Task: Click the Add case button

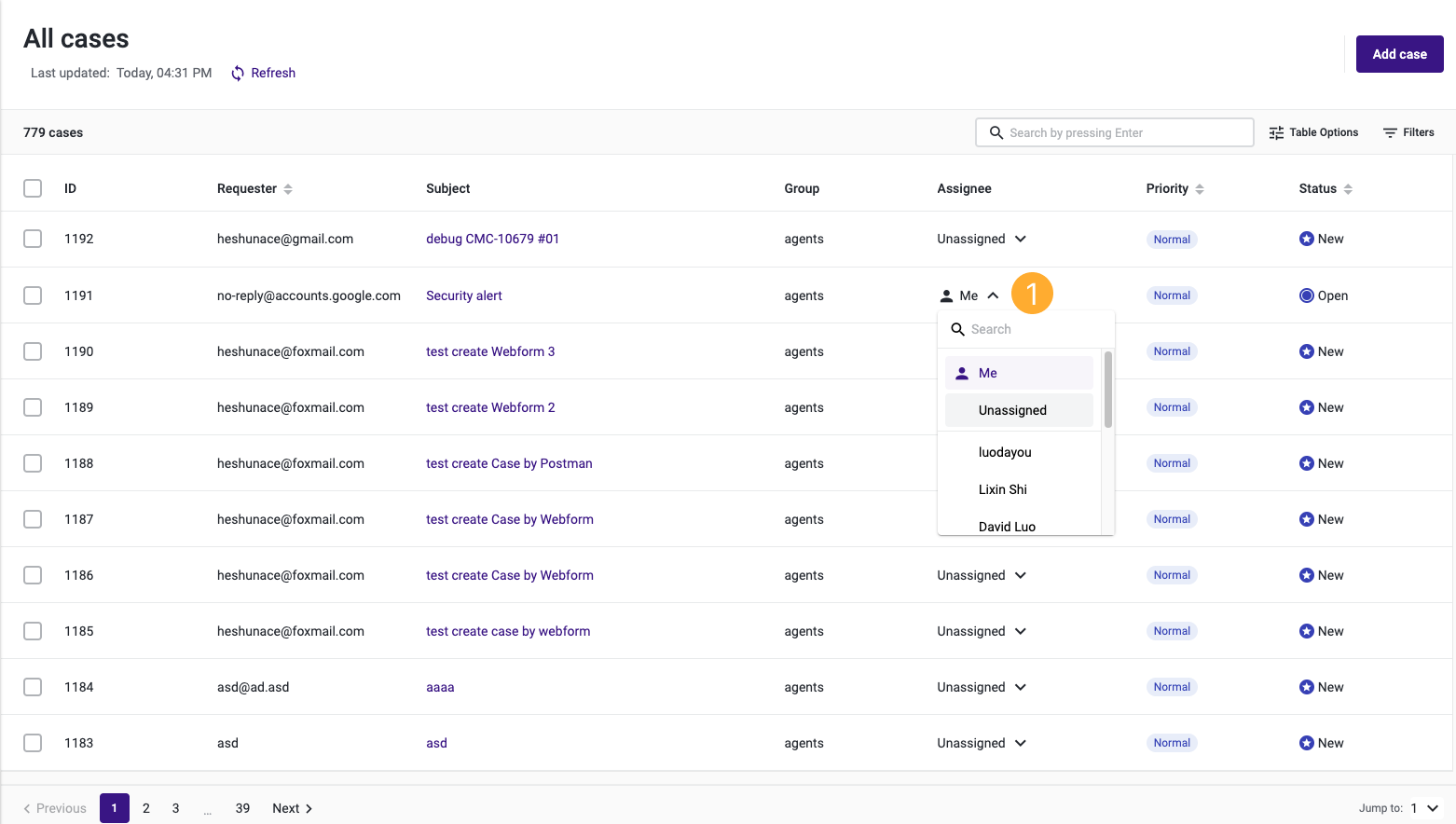Action: (x=1399, y=54)
